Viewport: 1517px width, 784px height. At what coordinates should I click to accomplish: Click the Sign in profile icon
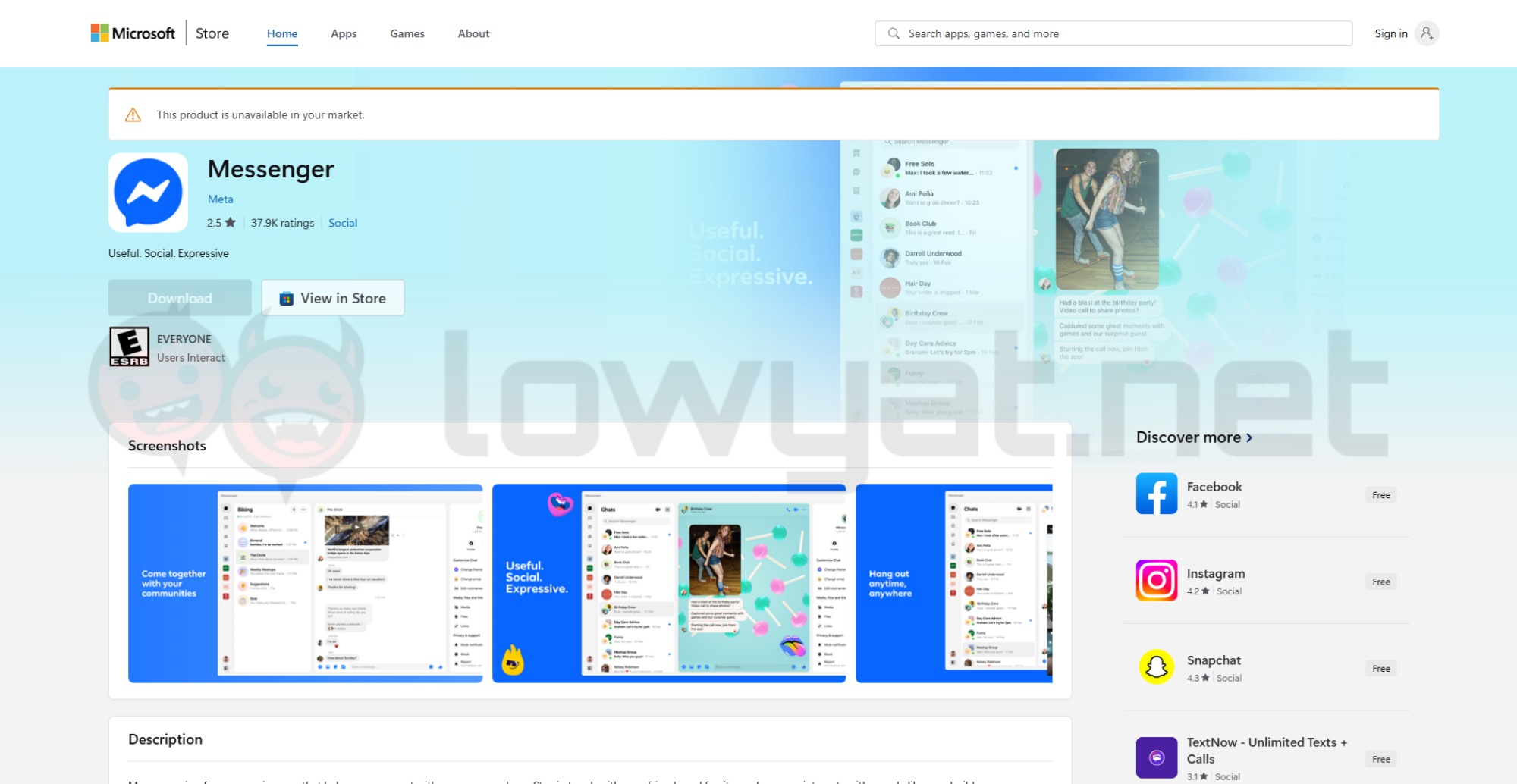coord(1427,33)
